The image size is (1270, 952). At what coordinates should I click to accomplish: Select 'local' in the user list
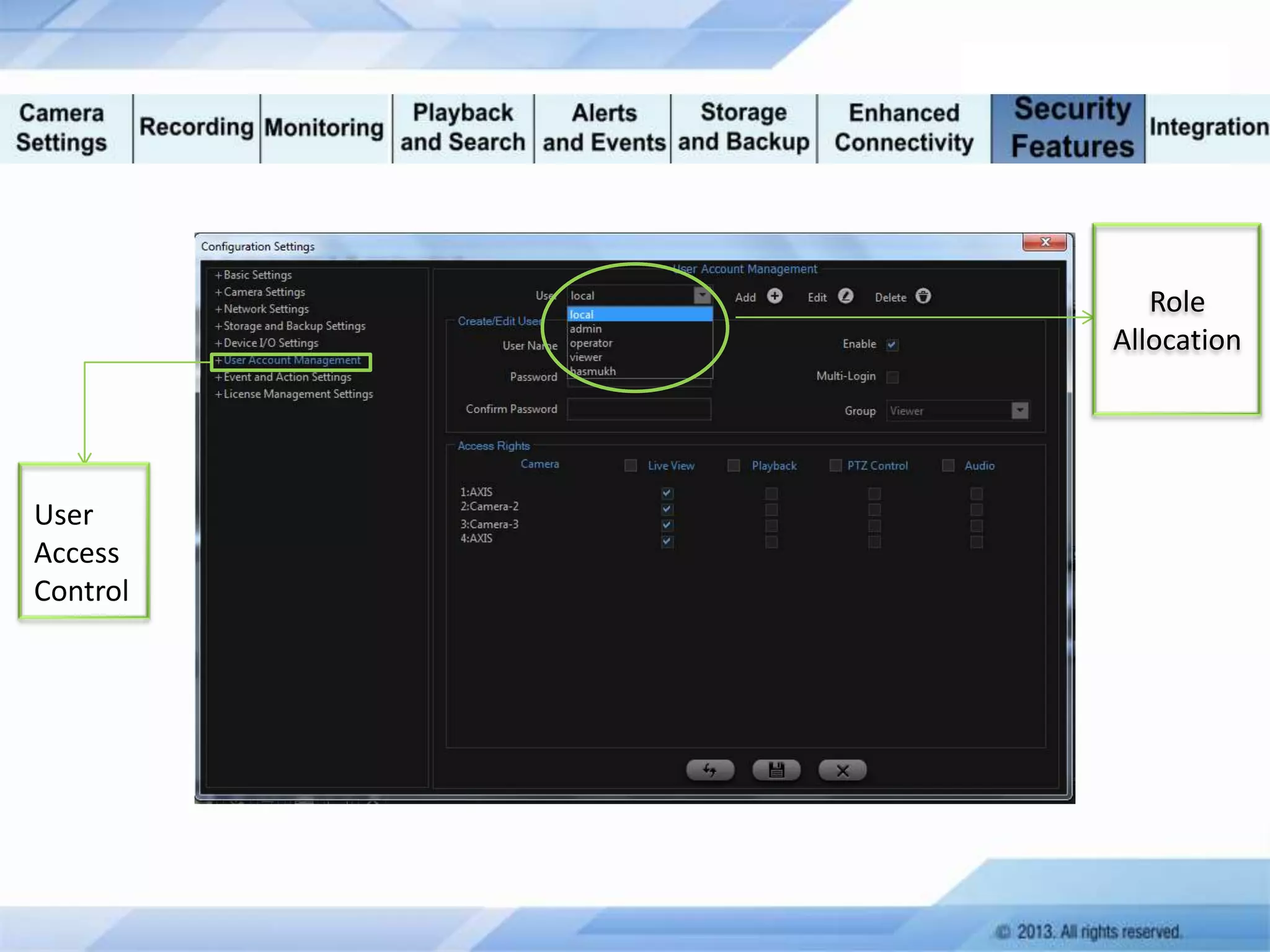tap(640, 315)
